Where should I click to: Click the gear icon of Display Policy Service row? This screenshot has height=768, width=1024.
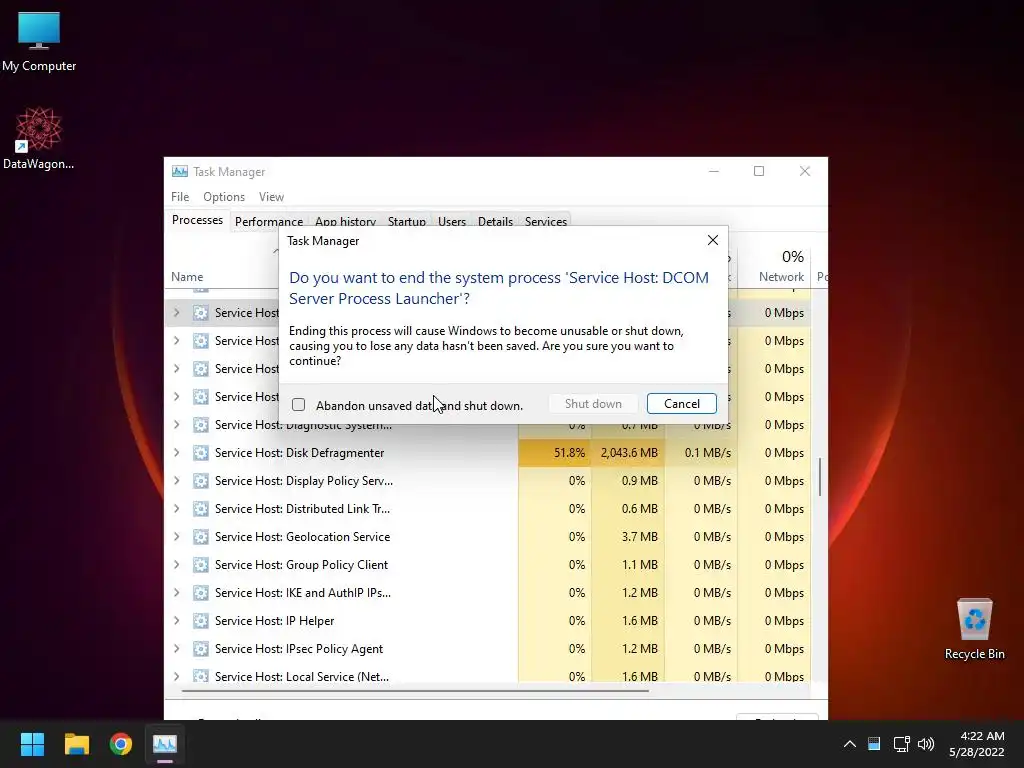pos(200,481)
